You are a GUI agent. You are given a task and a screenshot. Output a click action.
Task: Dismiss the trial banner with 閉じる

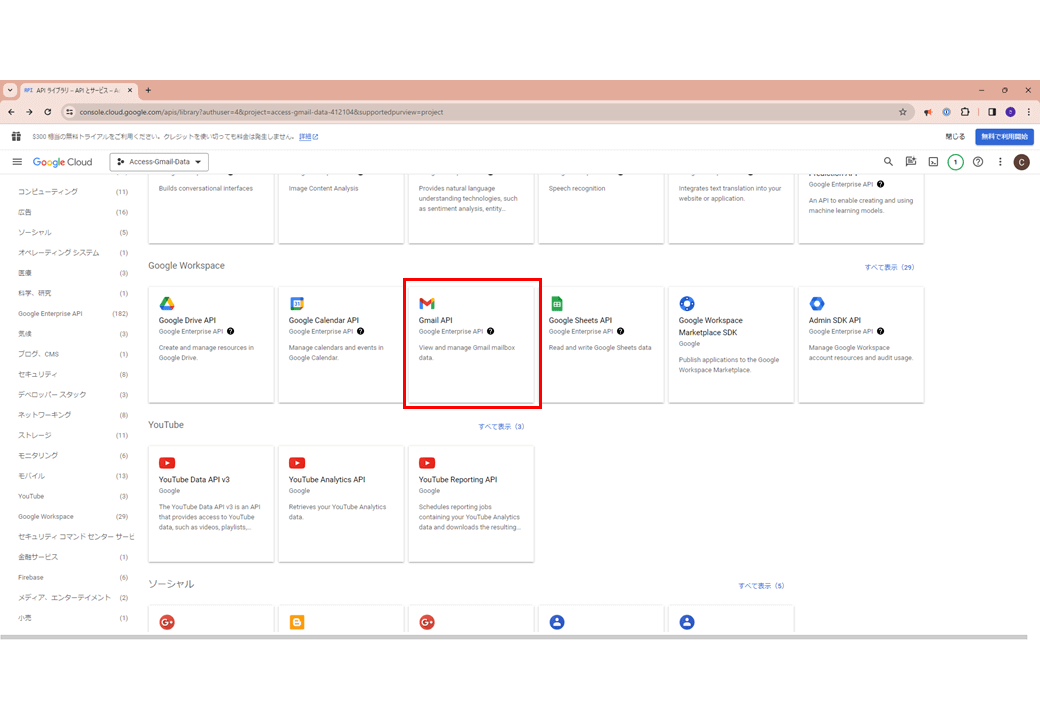click(955, 137)
